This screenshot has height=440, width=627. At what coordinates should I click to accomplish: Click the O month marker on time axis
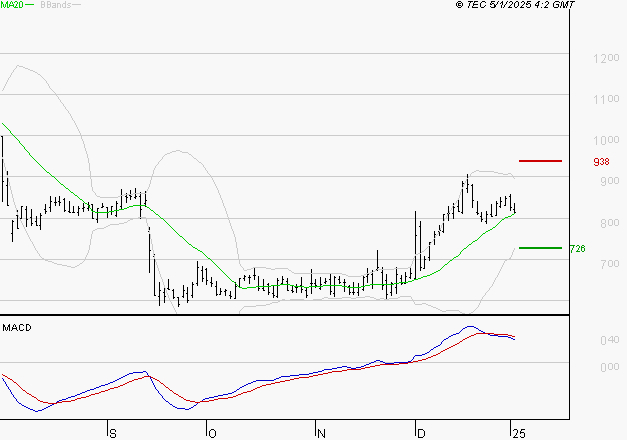211,433
